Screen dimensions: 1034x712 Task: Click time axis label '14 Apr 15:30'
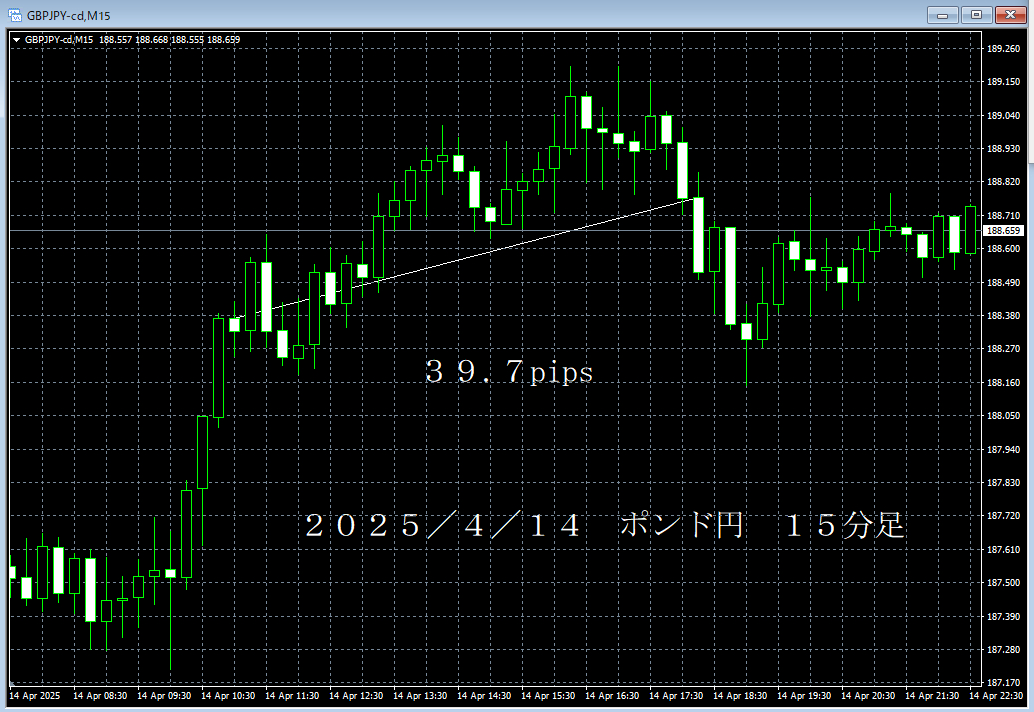point(548,696)
